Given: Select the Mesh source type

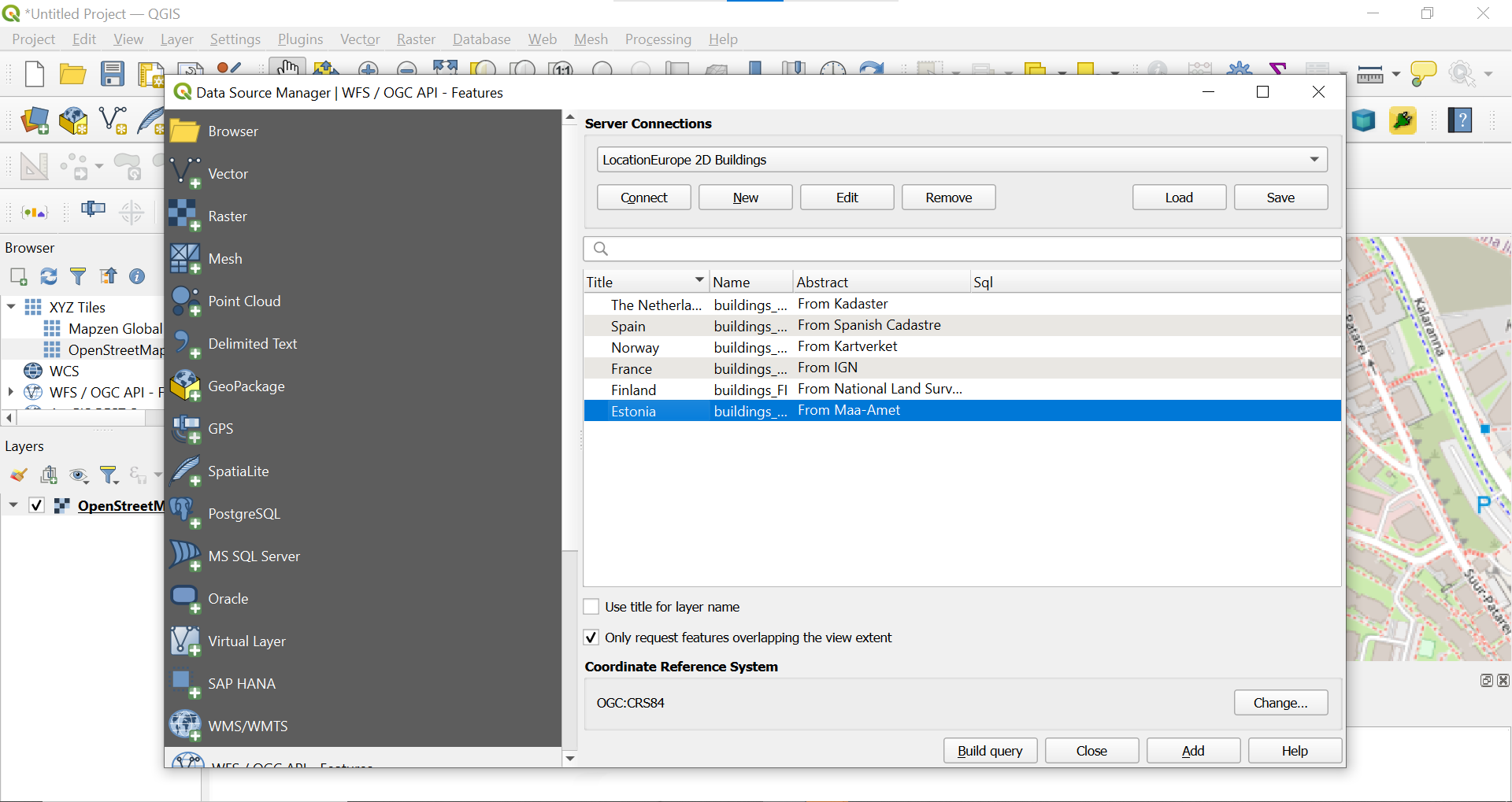Looking at the screenshot, I should click(362, 259).
